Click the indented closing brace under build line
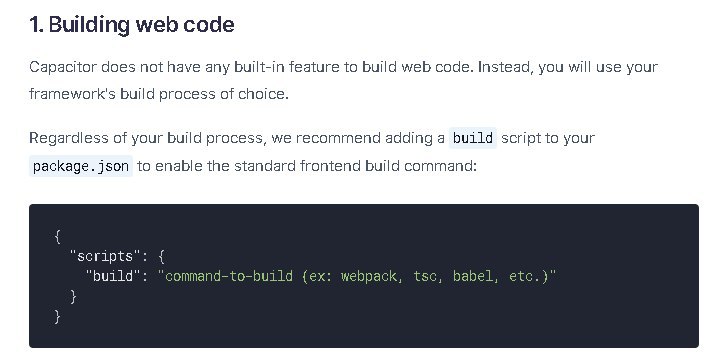The image size is (725, 363). pyautogui.click(x=73, y=296)
